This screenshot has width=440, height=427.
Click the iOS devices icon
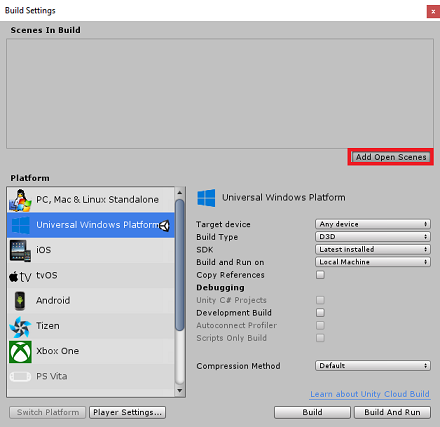click(x=20, y=251)
